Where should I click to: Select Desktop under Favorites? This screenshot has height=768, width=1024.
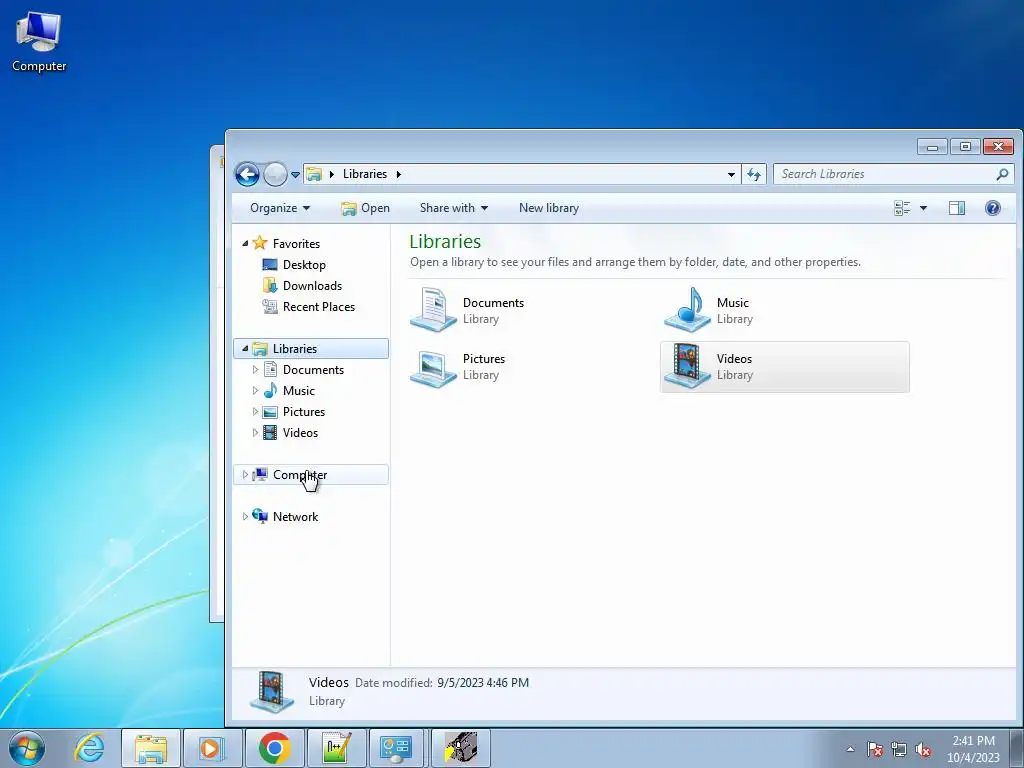pos(304,265)
